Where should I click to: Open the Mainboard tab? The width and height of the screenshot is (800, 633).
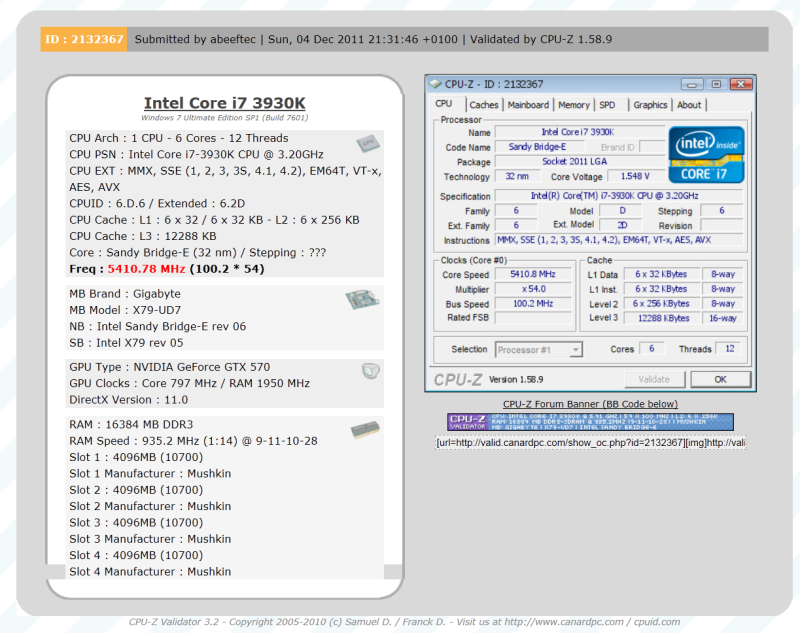pos(528,105)
